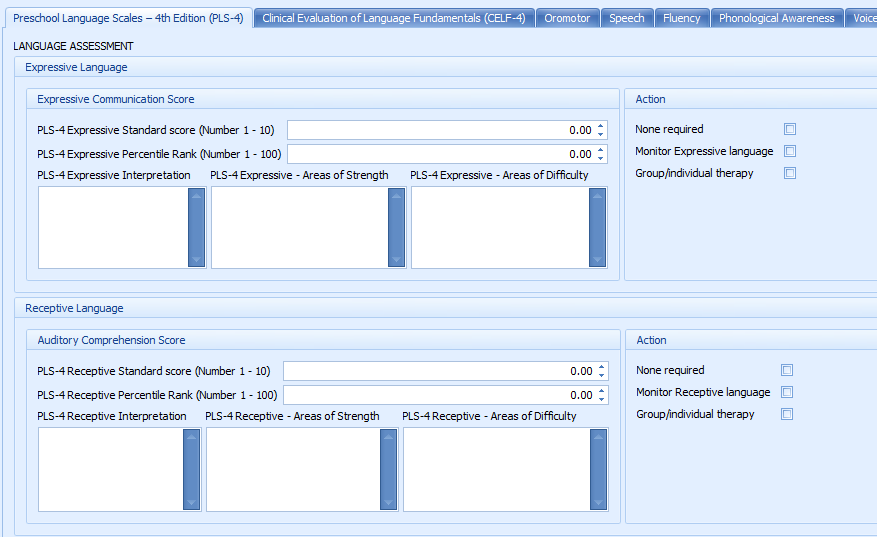Enable Monitor Receptive language checkbox
877x537 pixels.
[787, 392]
